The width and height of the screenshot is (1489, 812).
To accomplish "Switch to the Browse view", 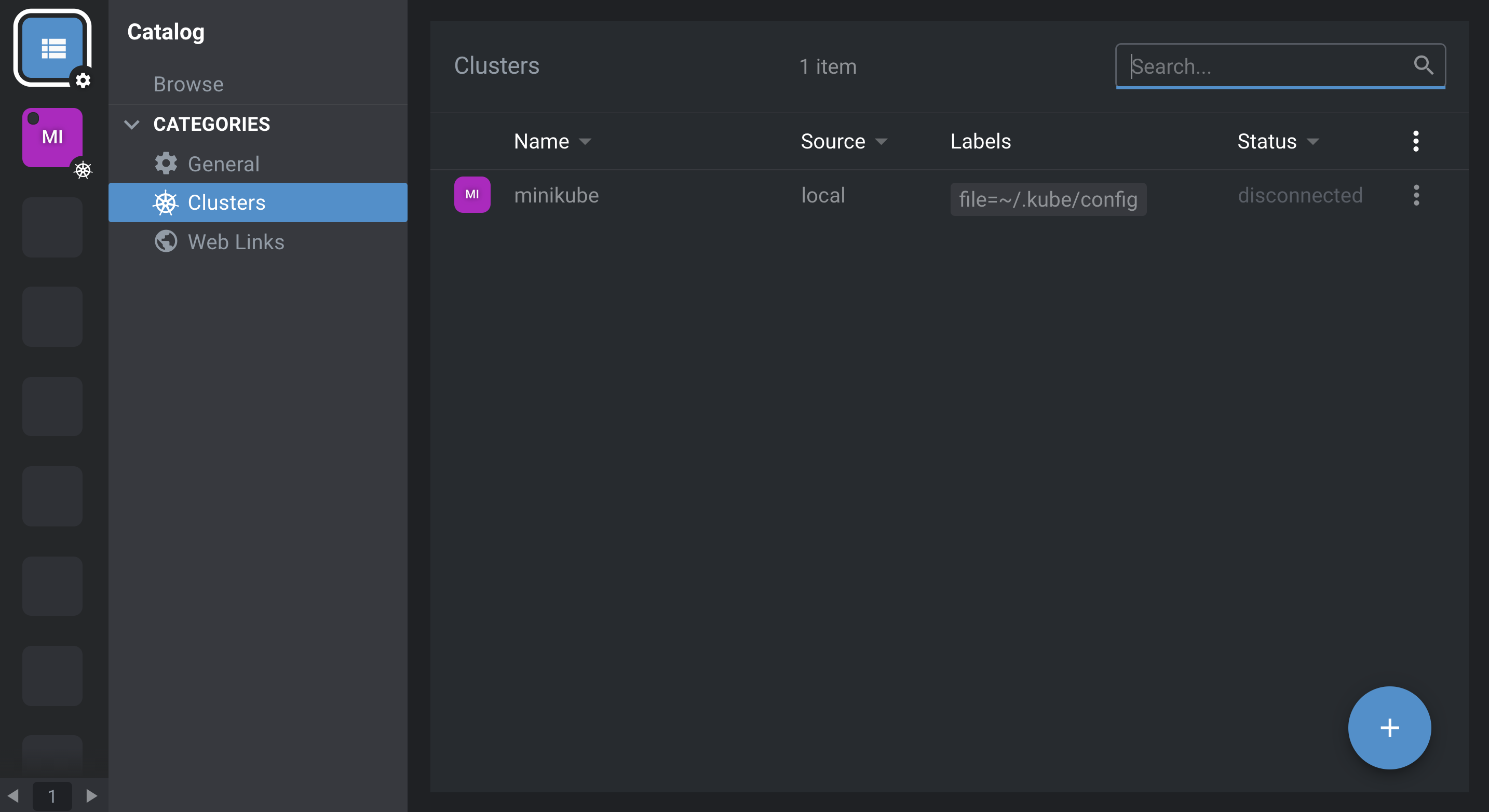I will (x=188, y=85).
